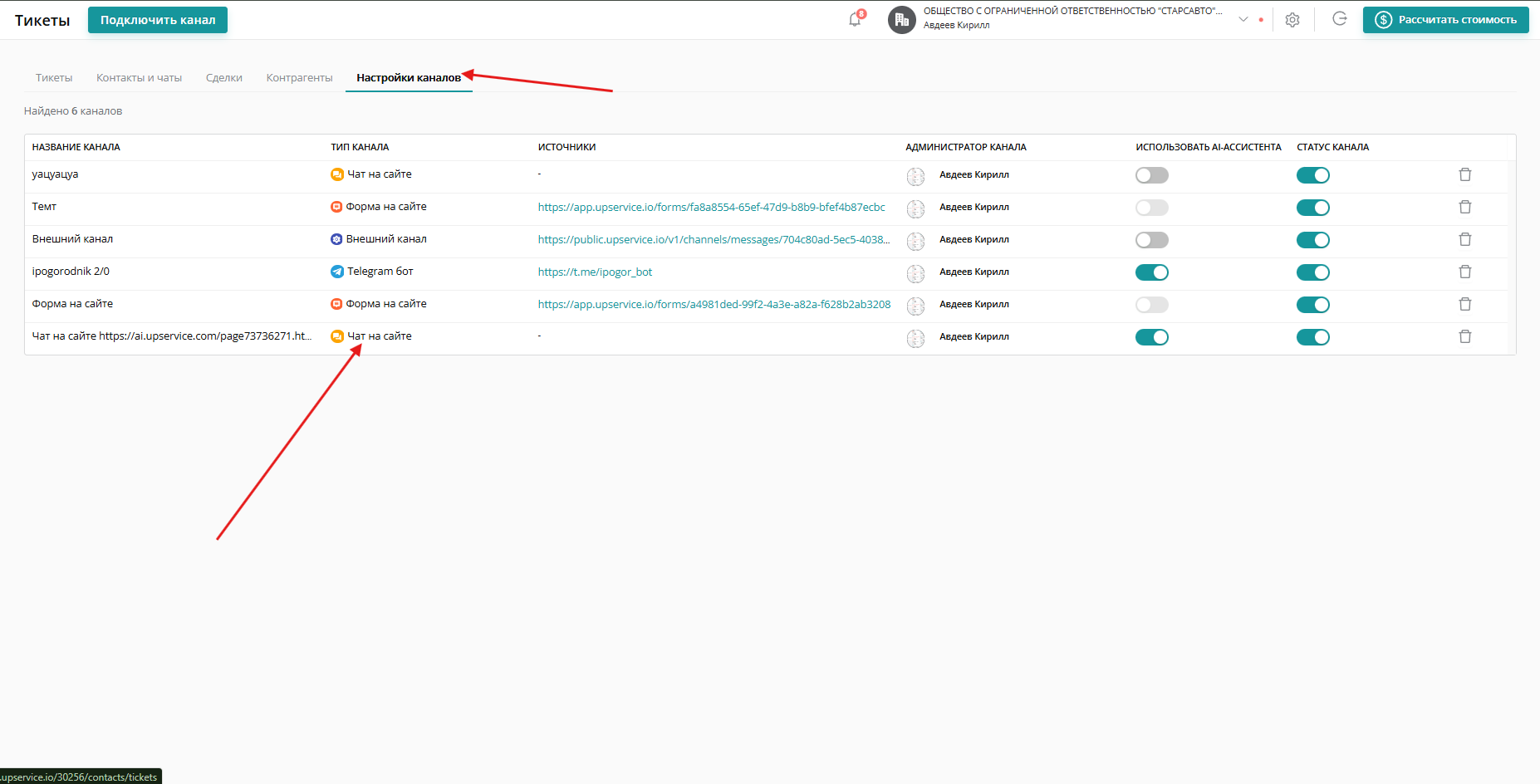Disable status of ai.upservice.com site chat
The width and height of the screenshot is (1540, 784).
1313,337
